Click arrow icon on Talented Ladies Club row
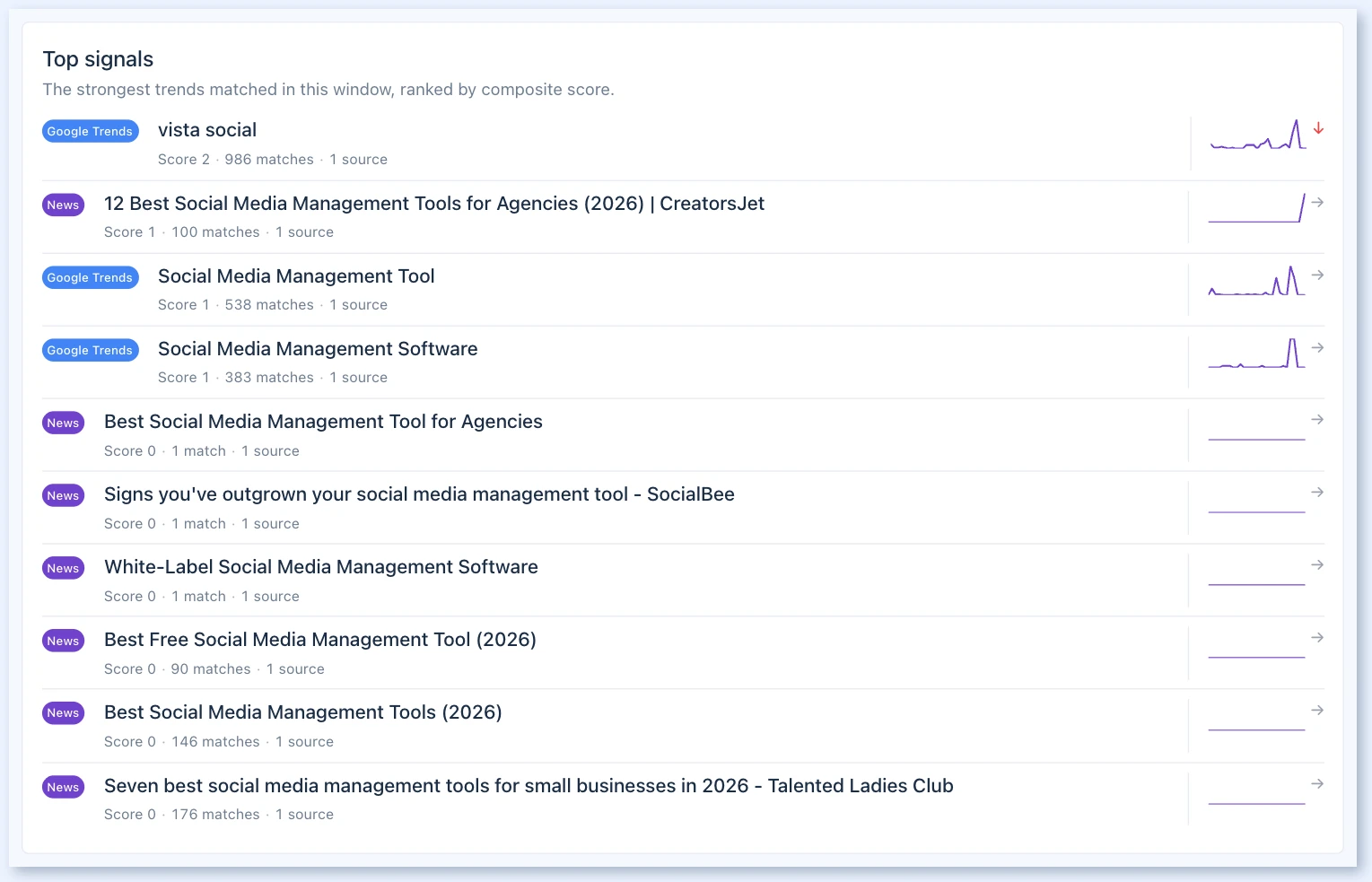 pyautogui.click(x=1317, y=784)
